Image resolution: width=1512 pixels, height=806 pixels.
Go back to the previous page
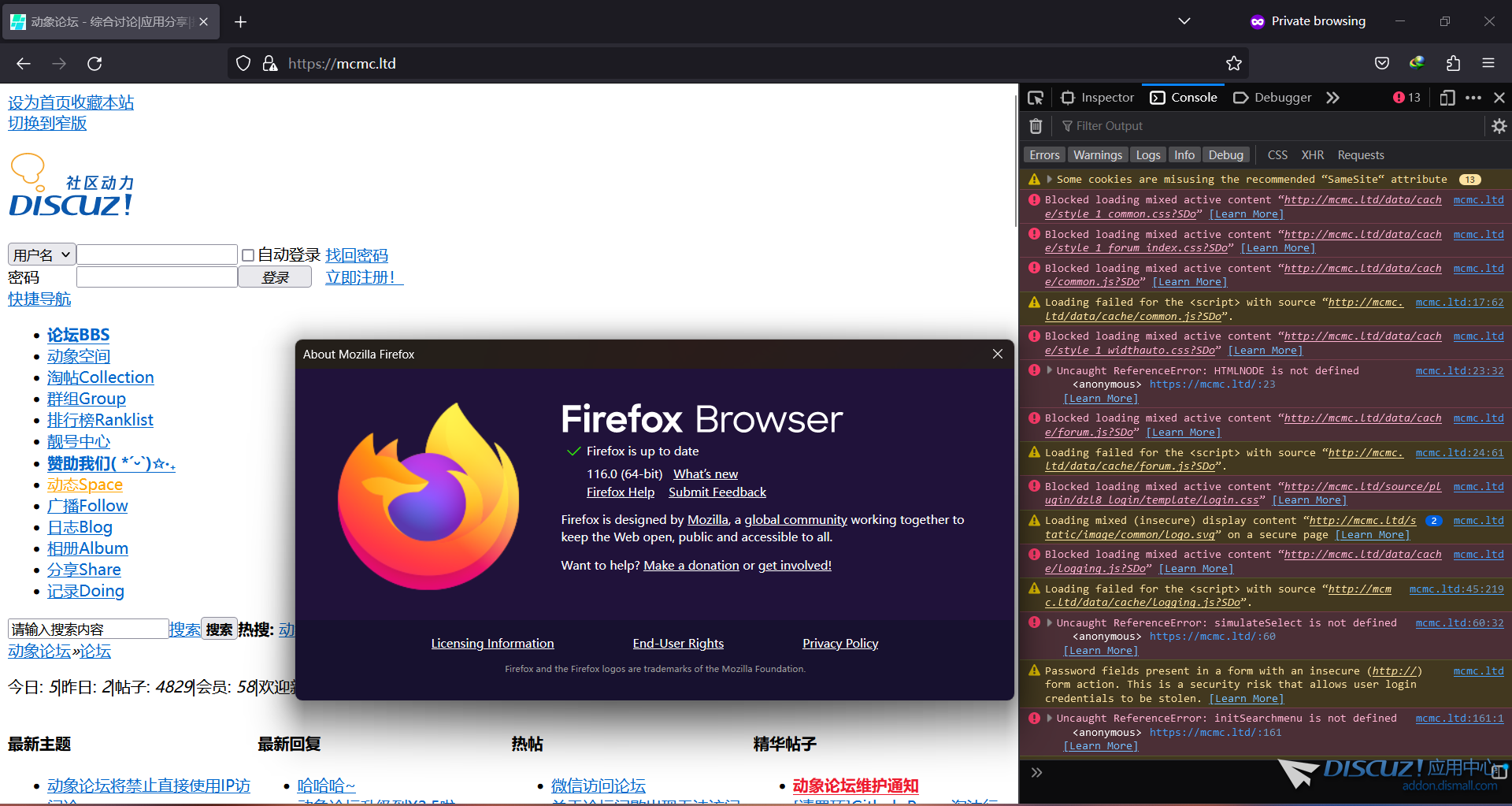click(x=24, y=64)
